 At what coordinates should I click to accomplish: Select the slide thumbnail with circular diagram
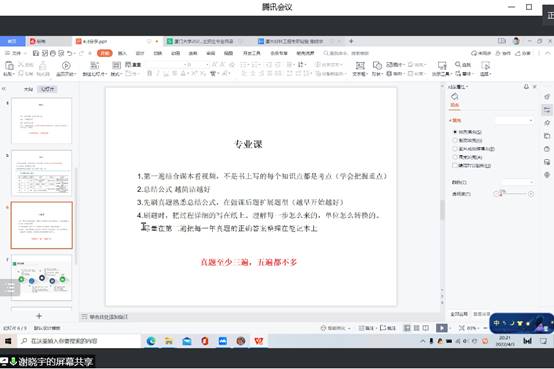point(42,277)
